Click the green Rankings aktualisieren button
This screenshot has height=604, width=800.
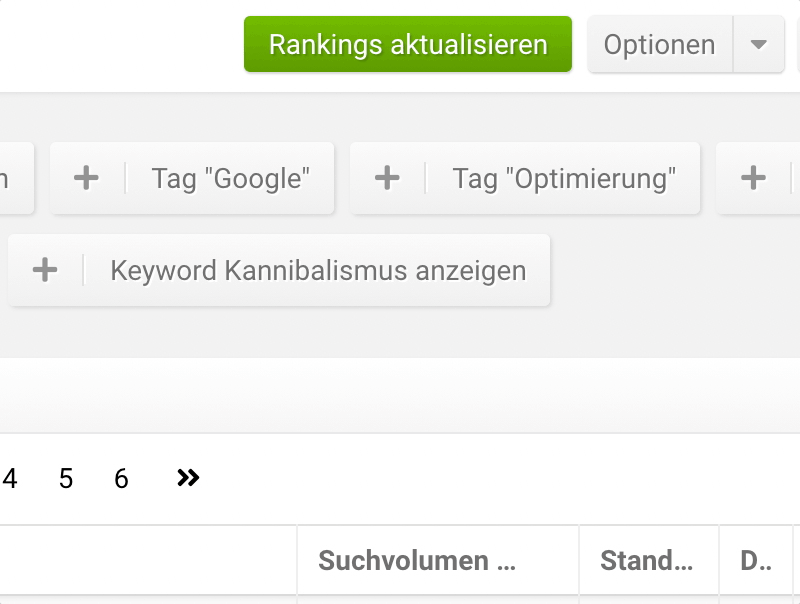pyautogui.click(x=408, y=45)
